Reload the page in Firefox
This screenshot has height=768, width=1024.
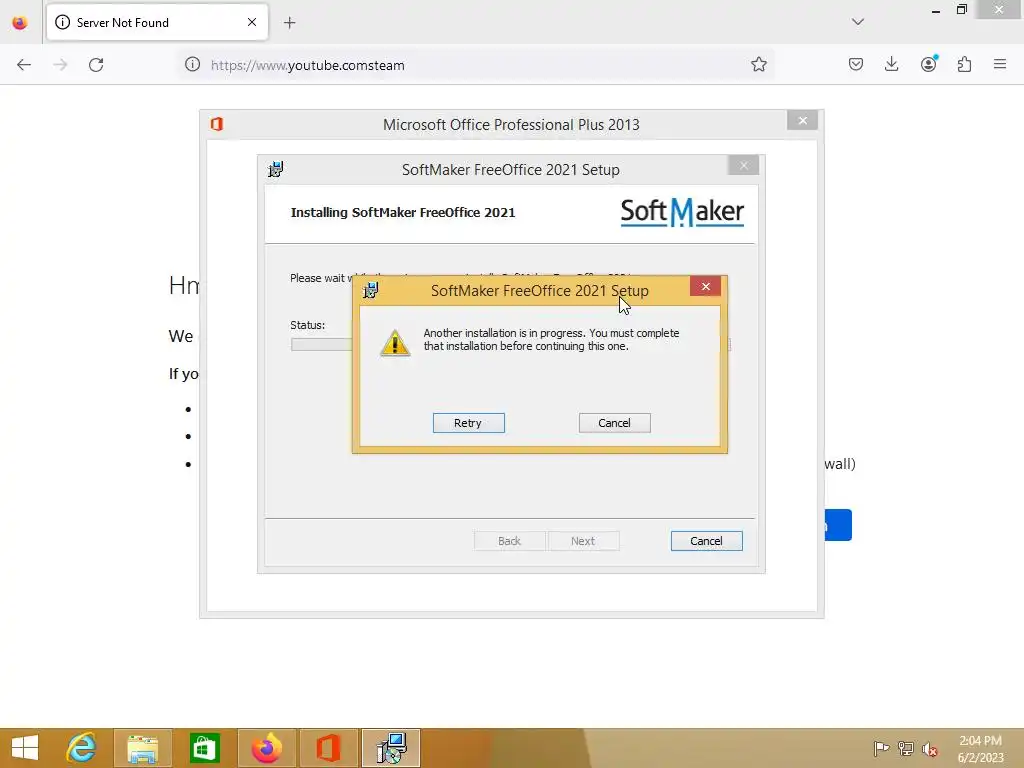(96, 65)
